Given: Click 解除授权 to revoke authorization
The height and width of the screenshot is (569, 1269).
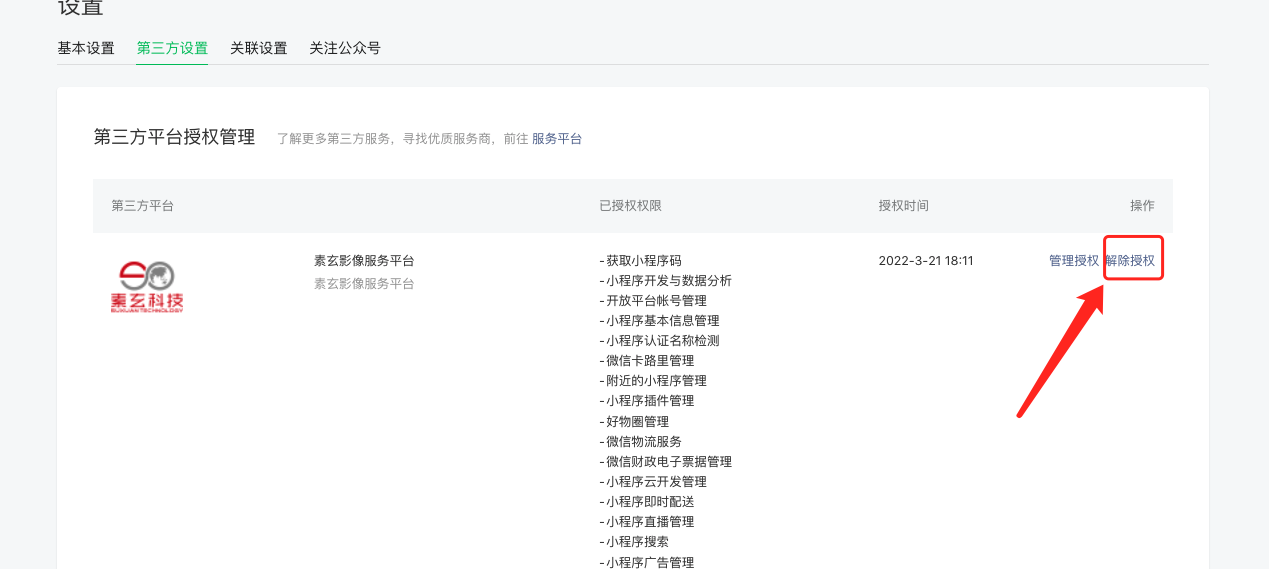Looking at the screenshot, I should pyautogui.click(x=1130, y=261).
